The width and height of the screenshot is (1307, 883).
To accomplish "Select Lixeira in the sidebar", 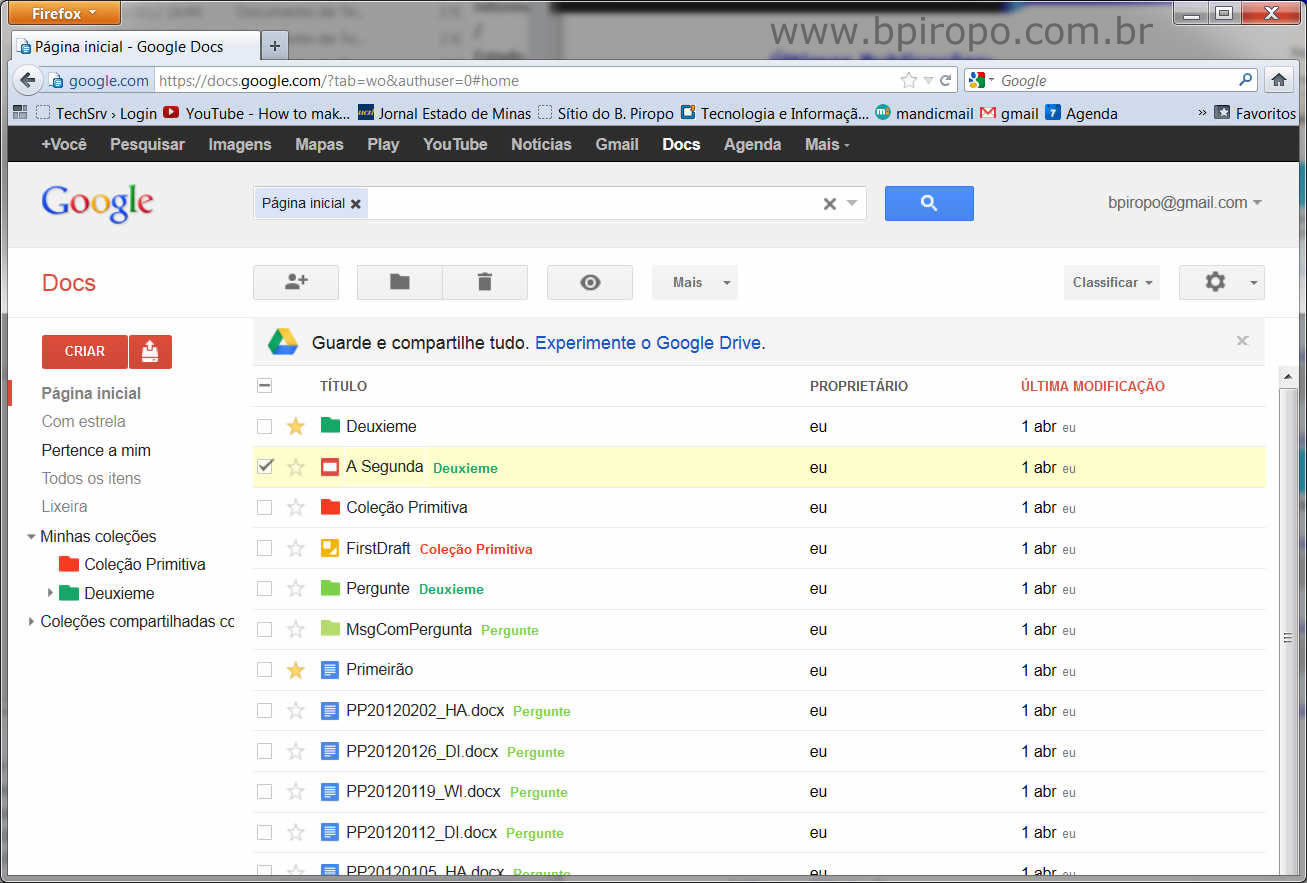I will [65, 507].
